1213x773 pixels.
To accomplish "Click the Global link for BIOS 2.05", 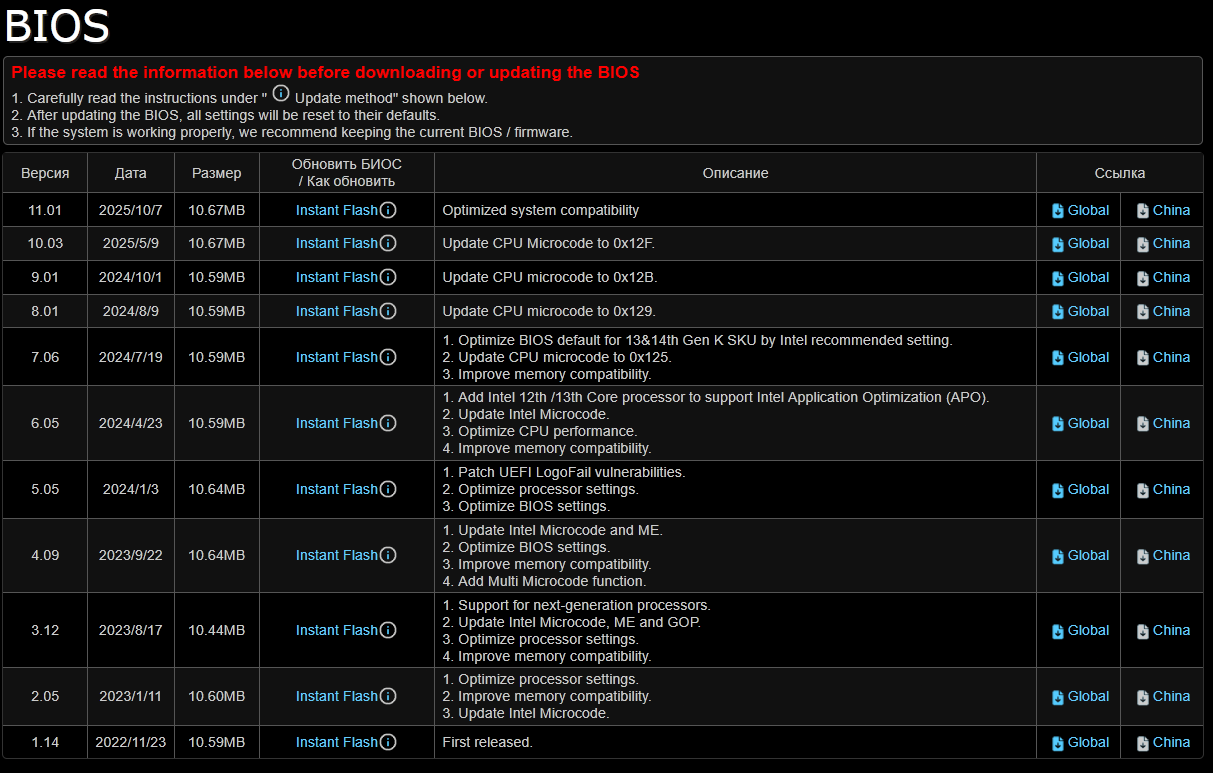I will tap(1088, 696).
